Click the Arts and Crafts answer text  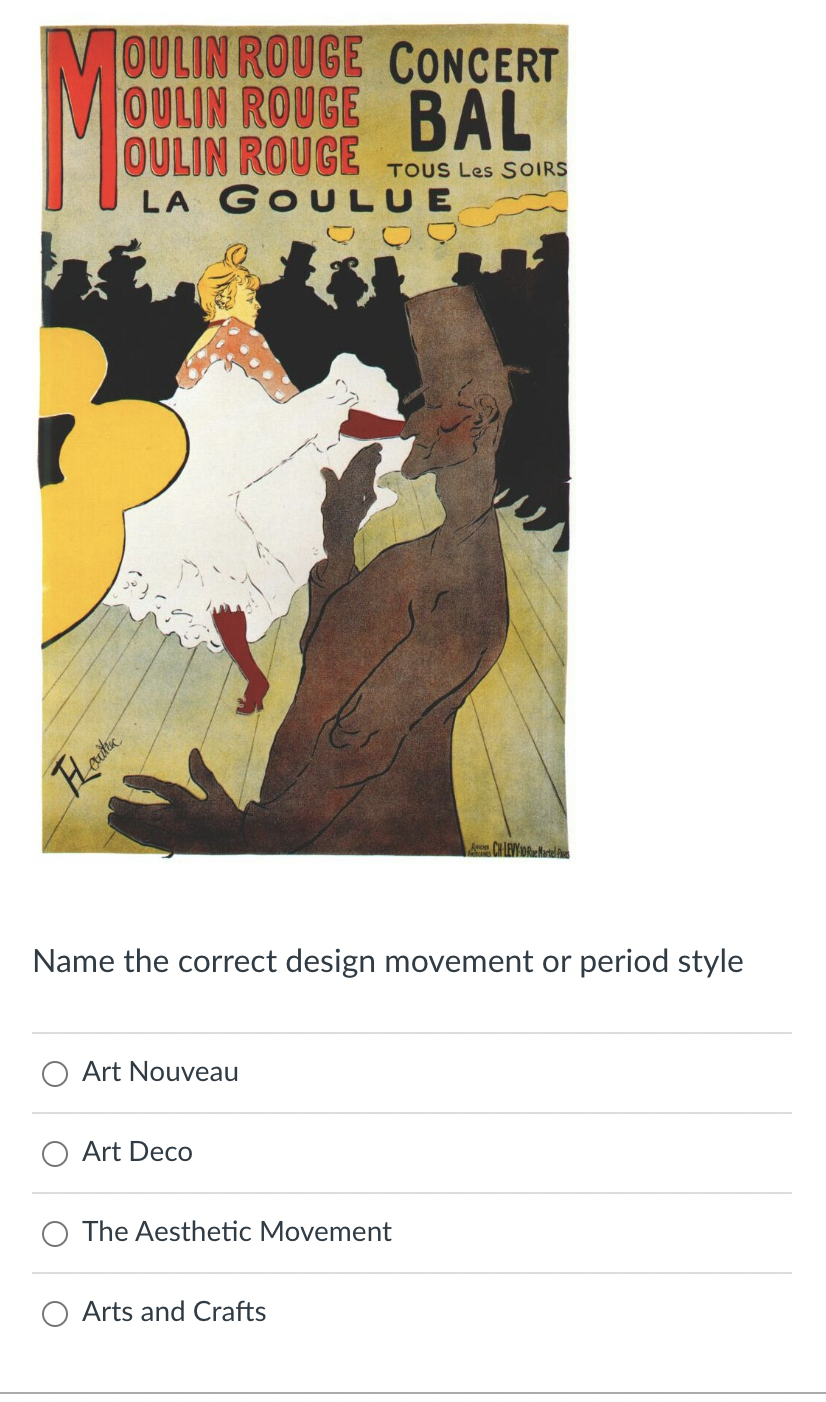(x=173, y=1312)
